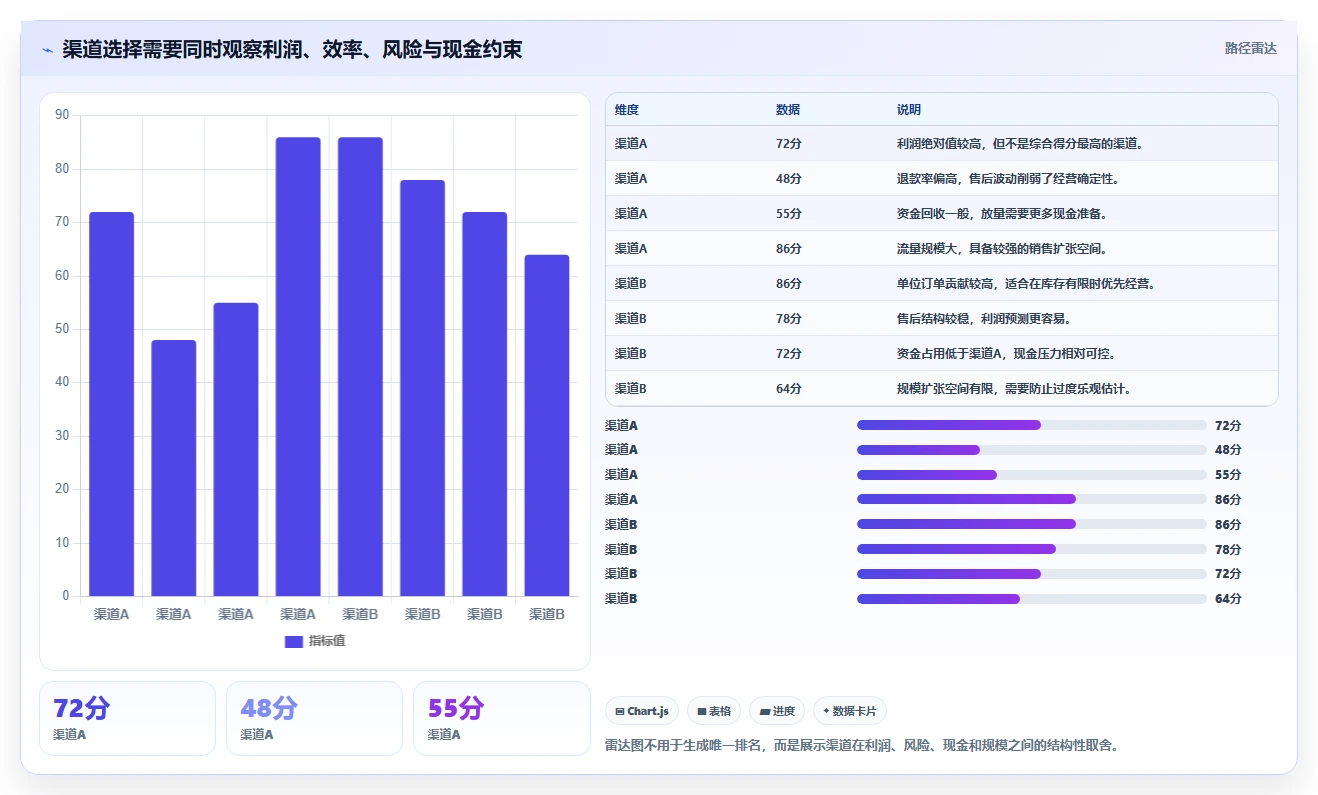Click the 渠道A 55分 progress bar
Viewport: 1318px width, 795px height.
coord(1032,474)
